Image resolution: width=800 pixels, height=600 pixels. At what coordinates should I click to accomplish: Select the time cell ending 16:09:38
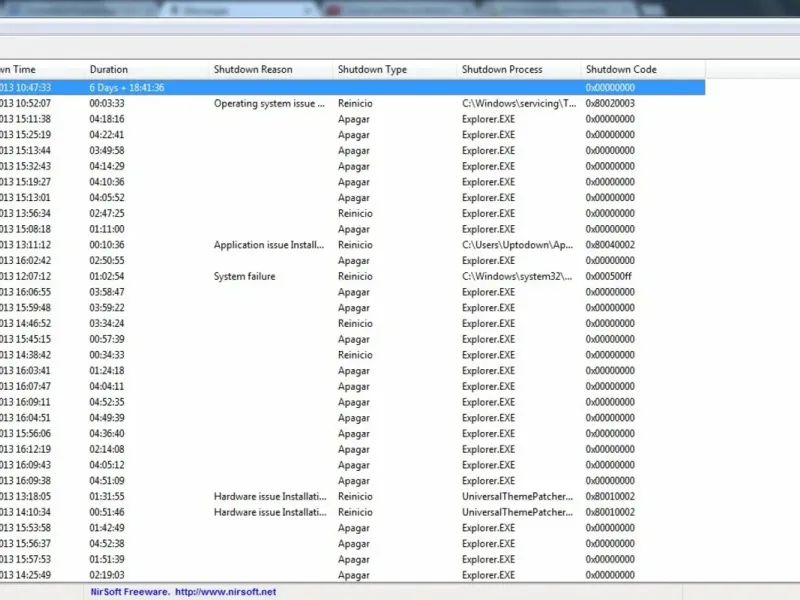[26, 481]
